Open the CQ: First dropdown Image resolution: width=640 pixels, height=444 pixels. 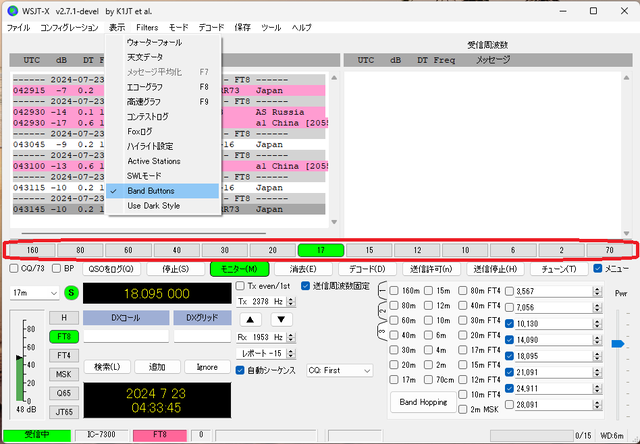[340, 371]
